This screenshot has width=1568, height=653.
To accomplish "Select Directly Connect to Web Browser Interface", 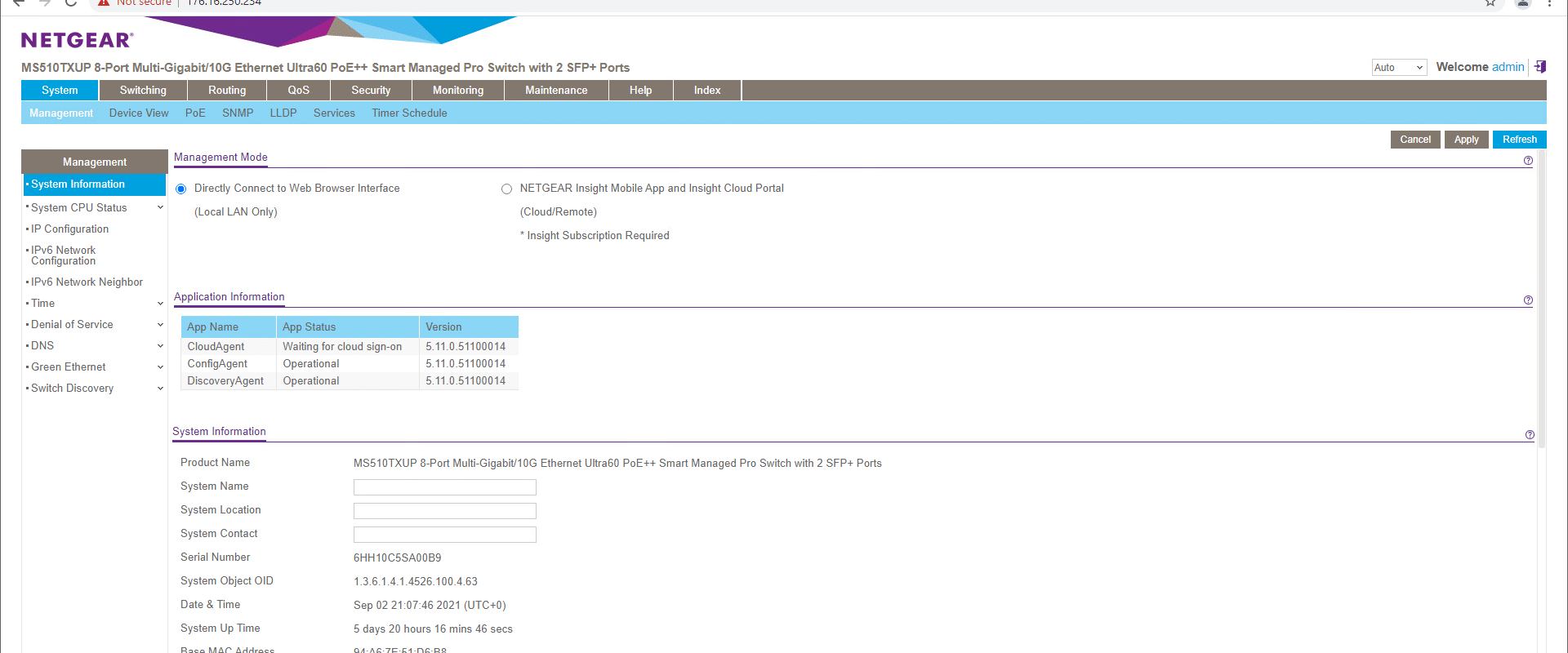I will (x=181, y=189).
